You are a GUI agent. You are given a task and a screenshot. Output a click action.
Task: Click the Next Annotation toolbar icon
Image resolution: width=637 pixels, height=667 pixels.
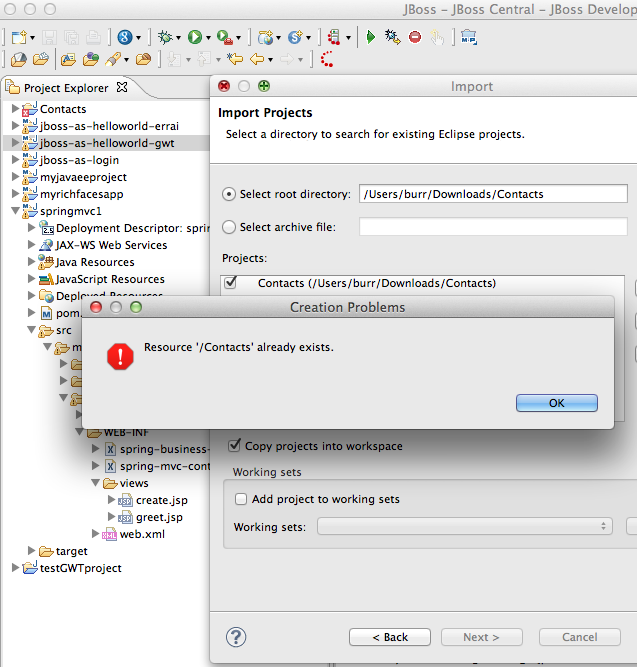(174, 60)
